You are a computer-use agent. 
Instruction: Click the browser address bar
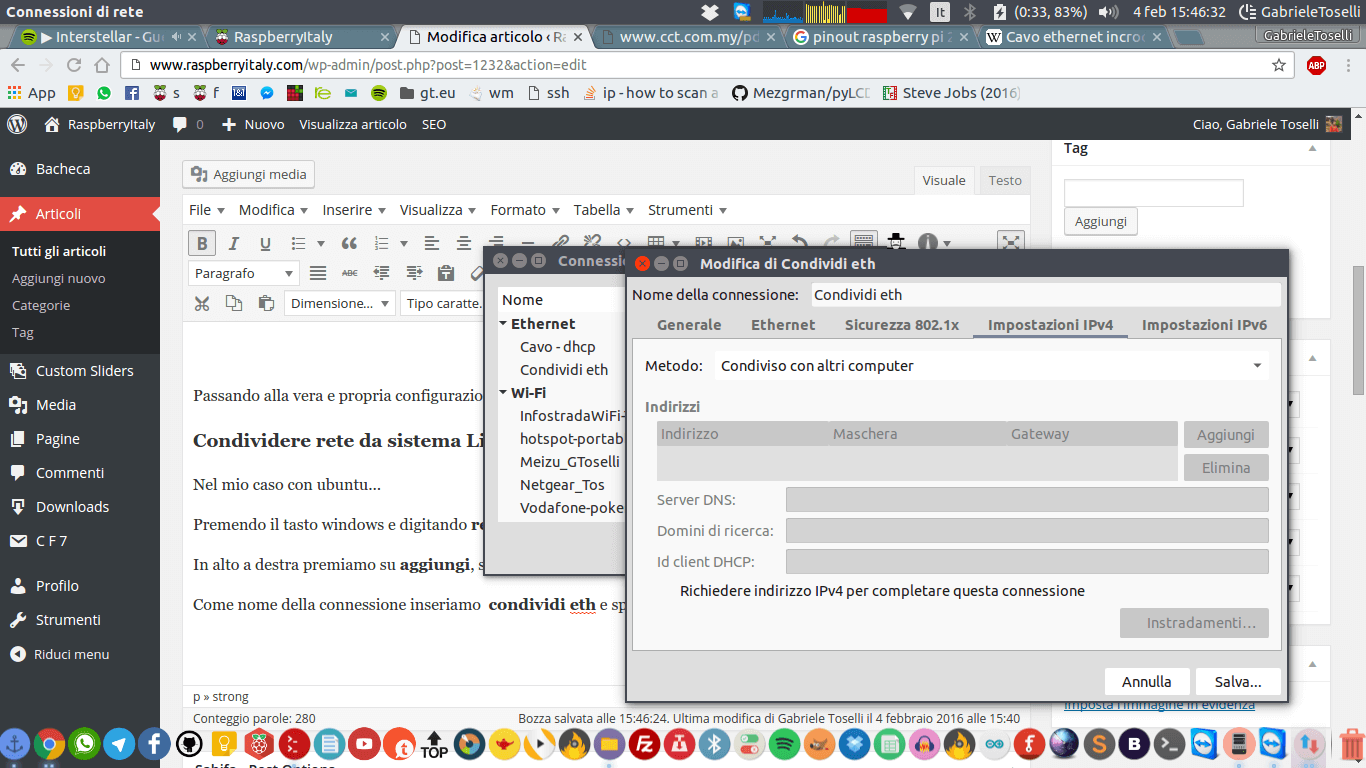point(707,65)
